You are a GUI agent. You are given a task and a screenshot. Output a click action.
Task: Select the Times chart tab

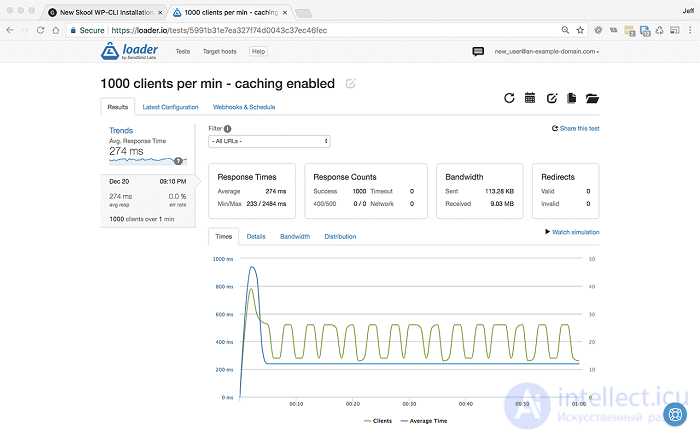[224, 237]
